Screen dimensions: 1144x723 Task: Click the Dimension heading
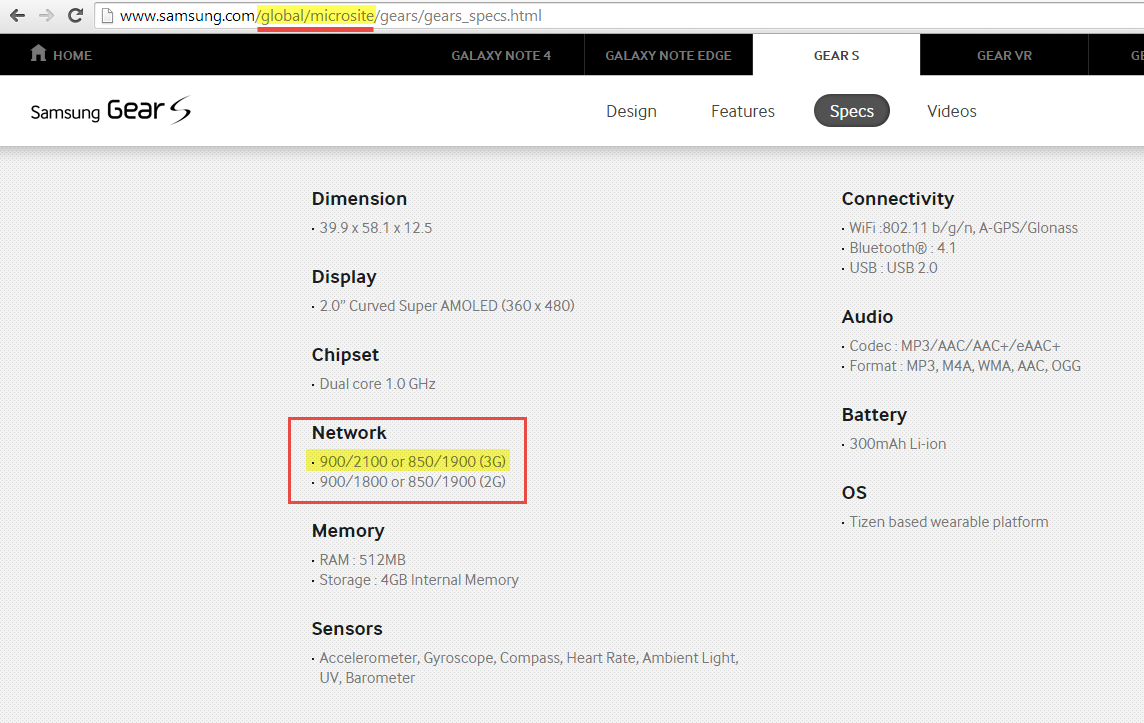pyautogui.click(x=359, y=198)
